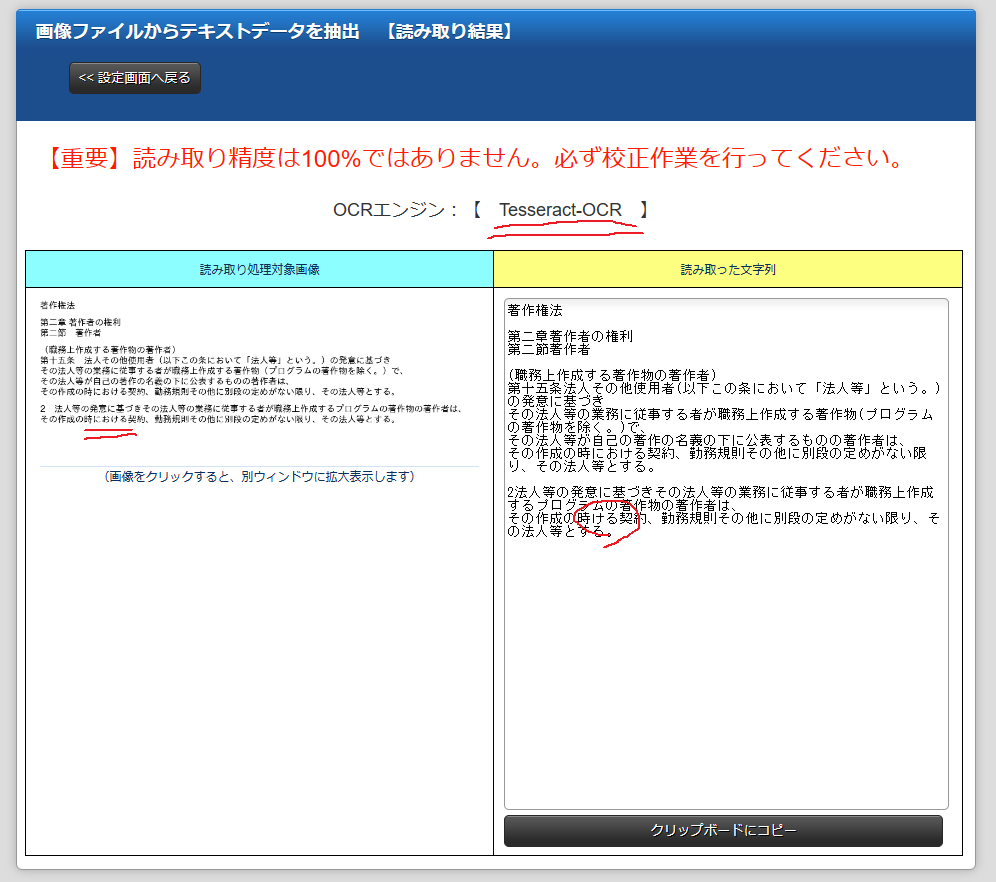
Task: Click the 【読み取り結果】 heading text
Action: (x=450, y=32)
